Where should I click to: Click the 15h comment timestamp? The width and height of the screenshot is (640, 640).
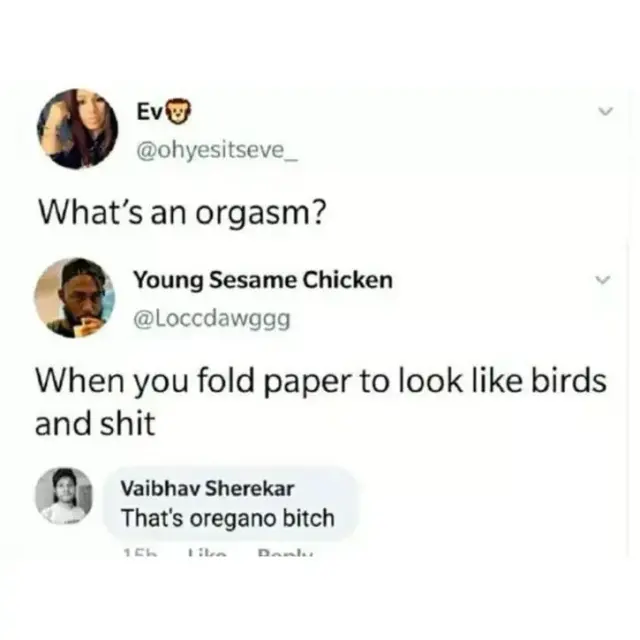tap(139, 554)
